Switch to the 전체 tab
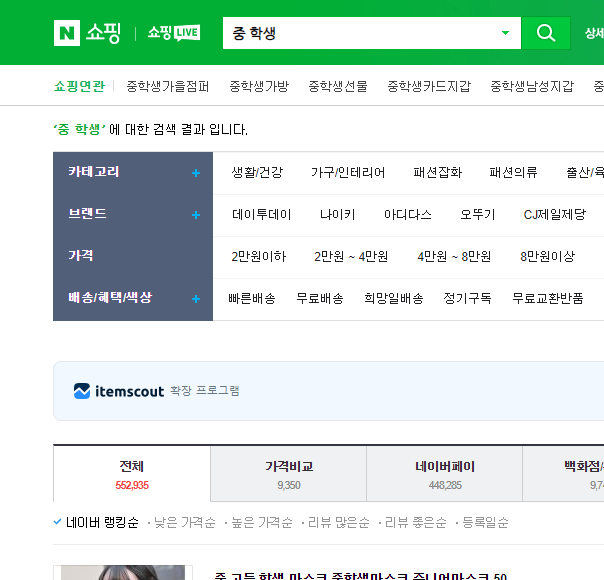 pos(132,474)
